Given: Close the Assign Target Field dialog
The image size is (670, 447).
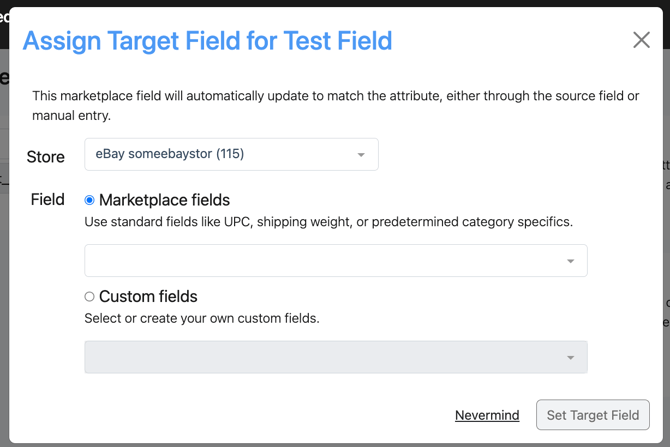Looking at the screenshot, I should coord(641,40).
